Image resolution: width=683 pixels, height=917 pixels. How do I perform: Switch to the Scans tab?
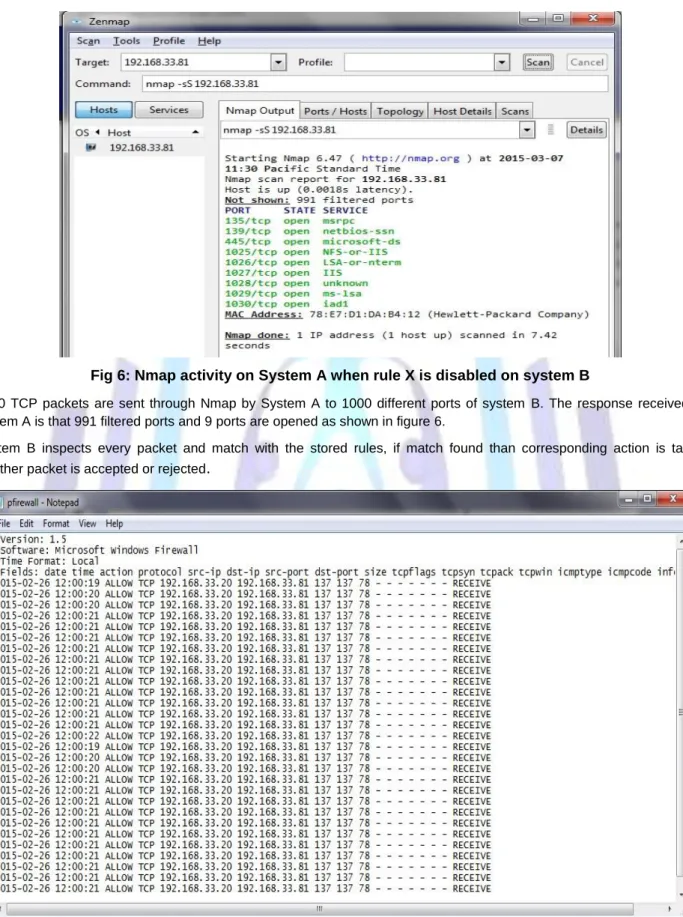[515, 111]
